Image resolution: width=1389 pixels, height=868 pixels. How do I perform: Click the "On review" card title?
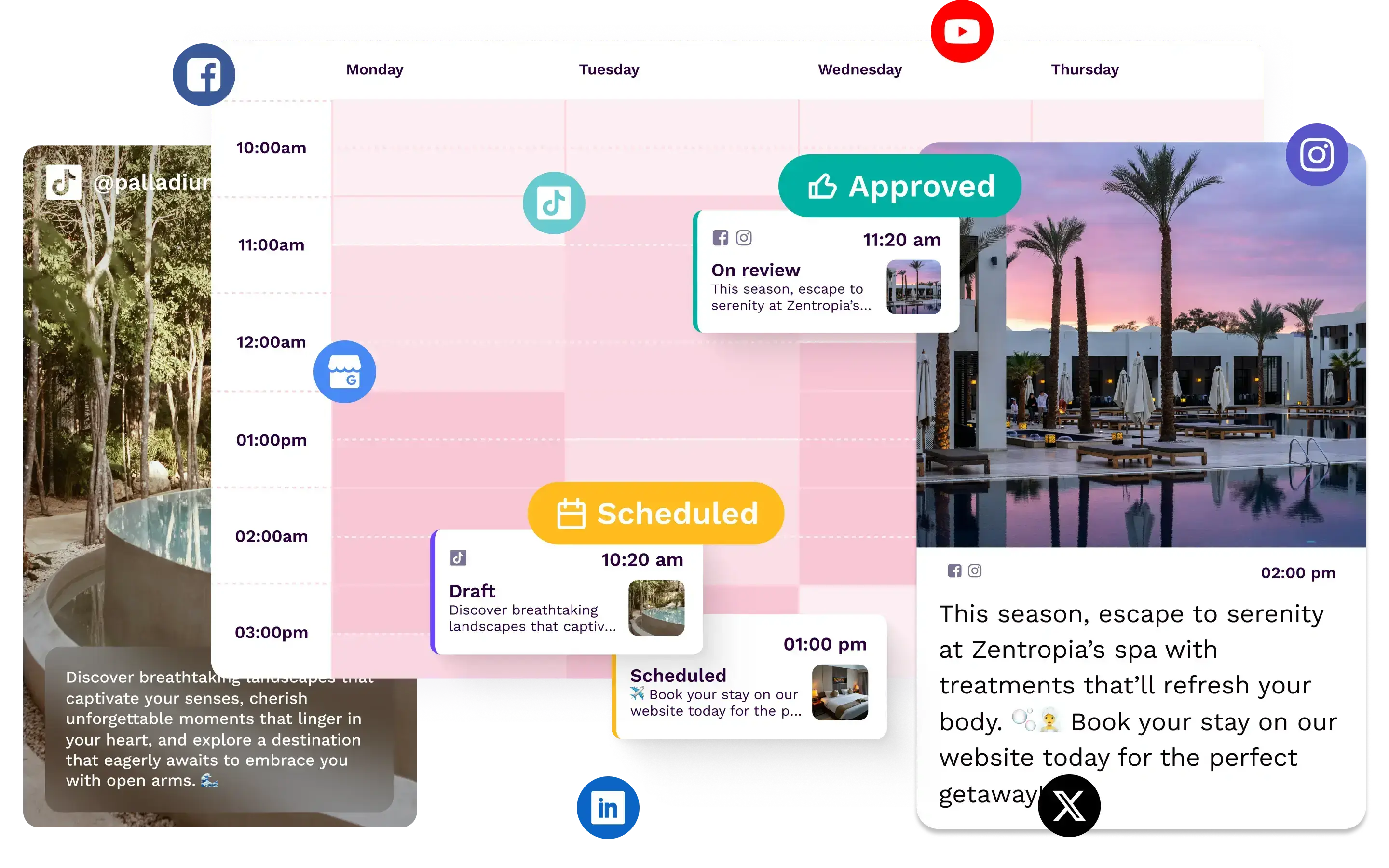point(755,270)
